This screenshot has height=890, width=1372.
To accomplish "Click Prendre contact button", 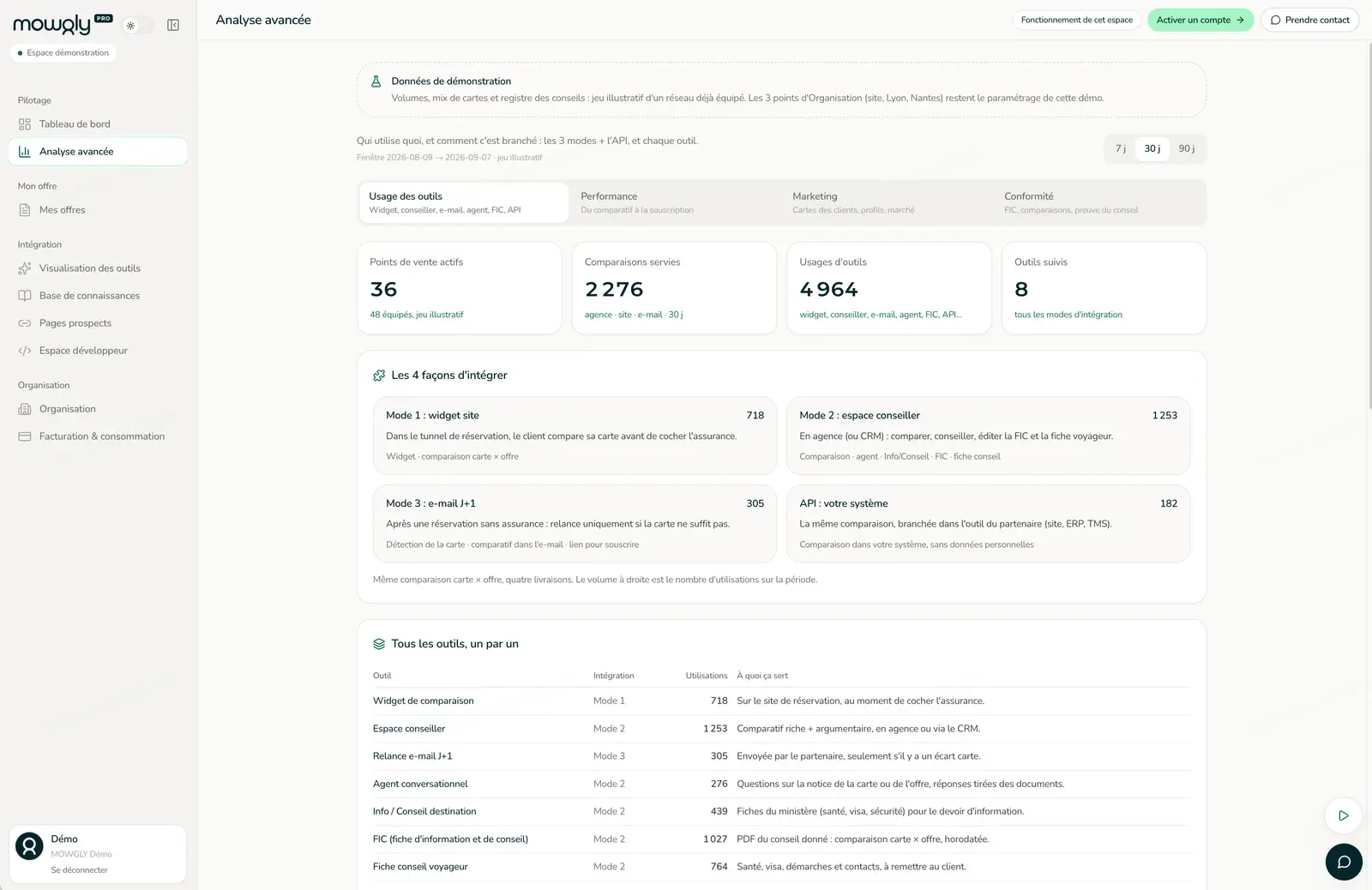I will pos(1309,20).
